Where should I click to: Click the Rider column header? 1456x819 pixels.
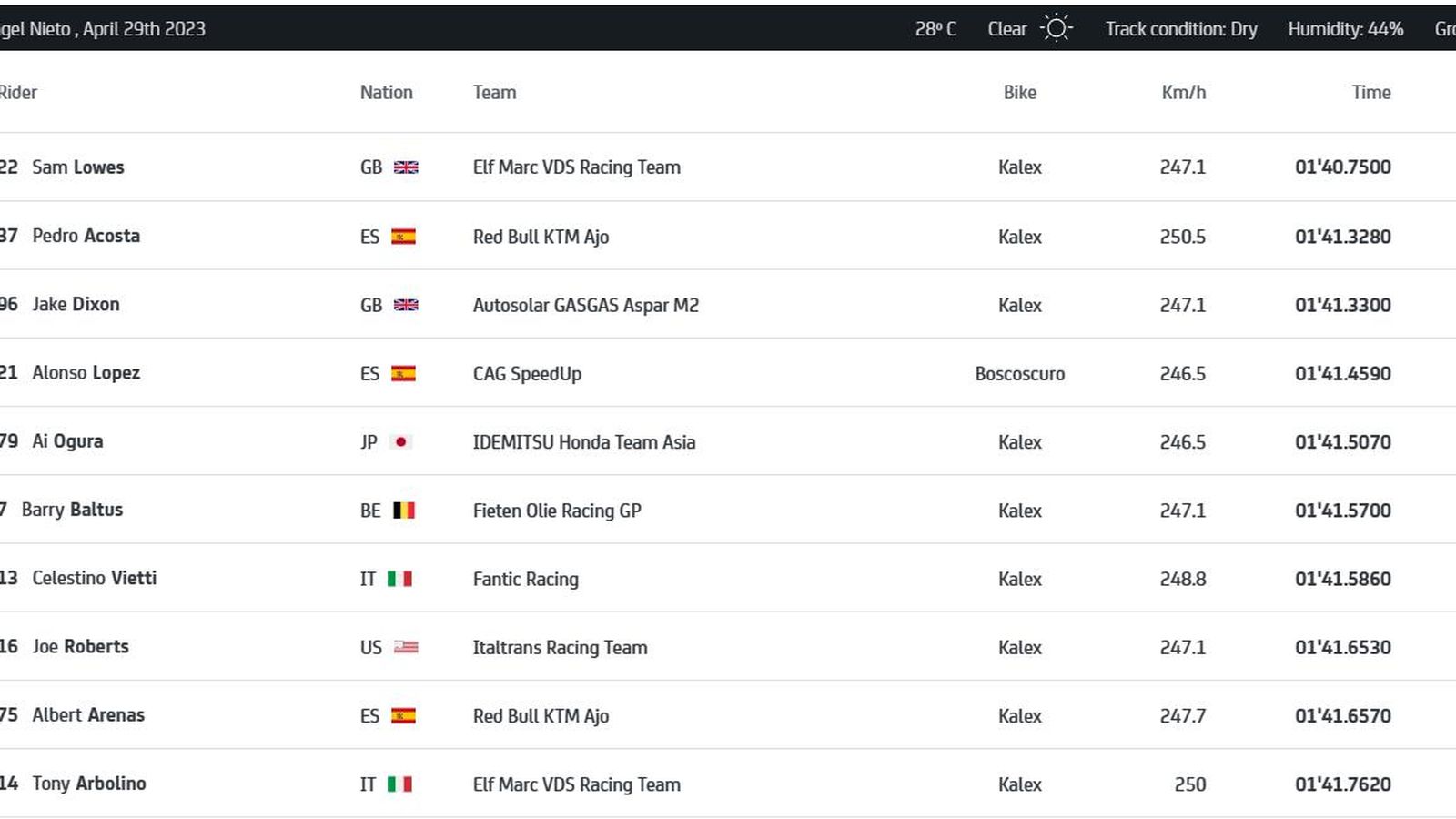(x=19, y=92)
